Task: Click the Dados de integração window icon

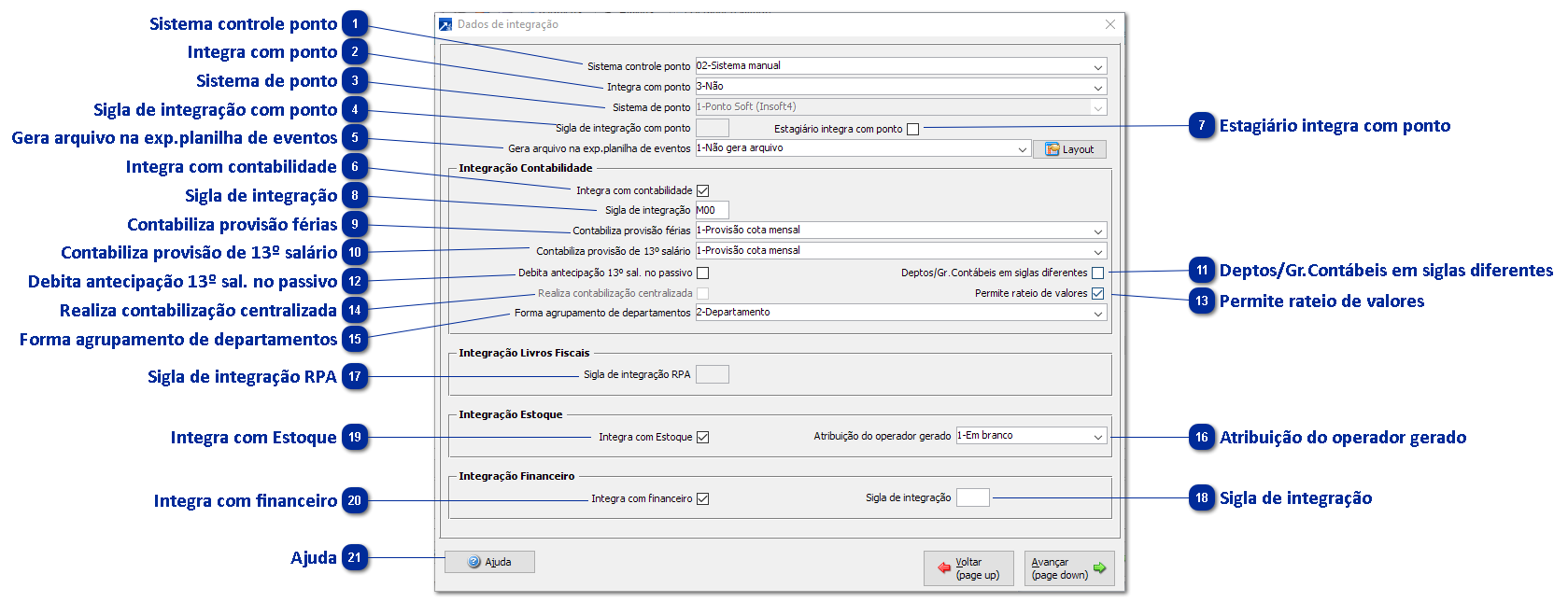Action: (445, 24)
